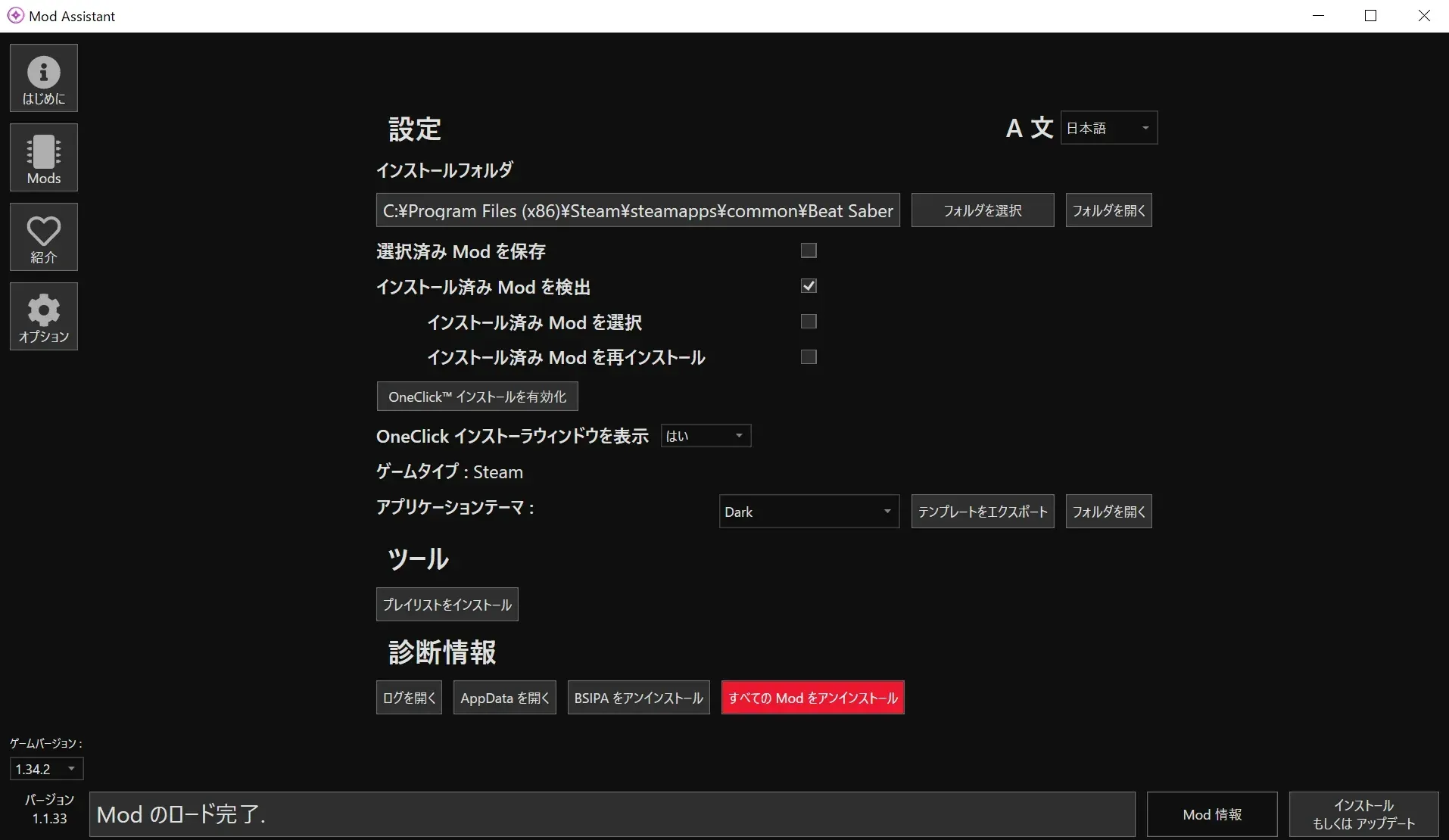Click the A文 language icon
This screenshot has height=840, width=1449.
click(x=1029, y=127)
